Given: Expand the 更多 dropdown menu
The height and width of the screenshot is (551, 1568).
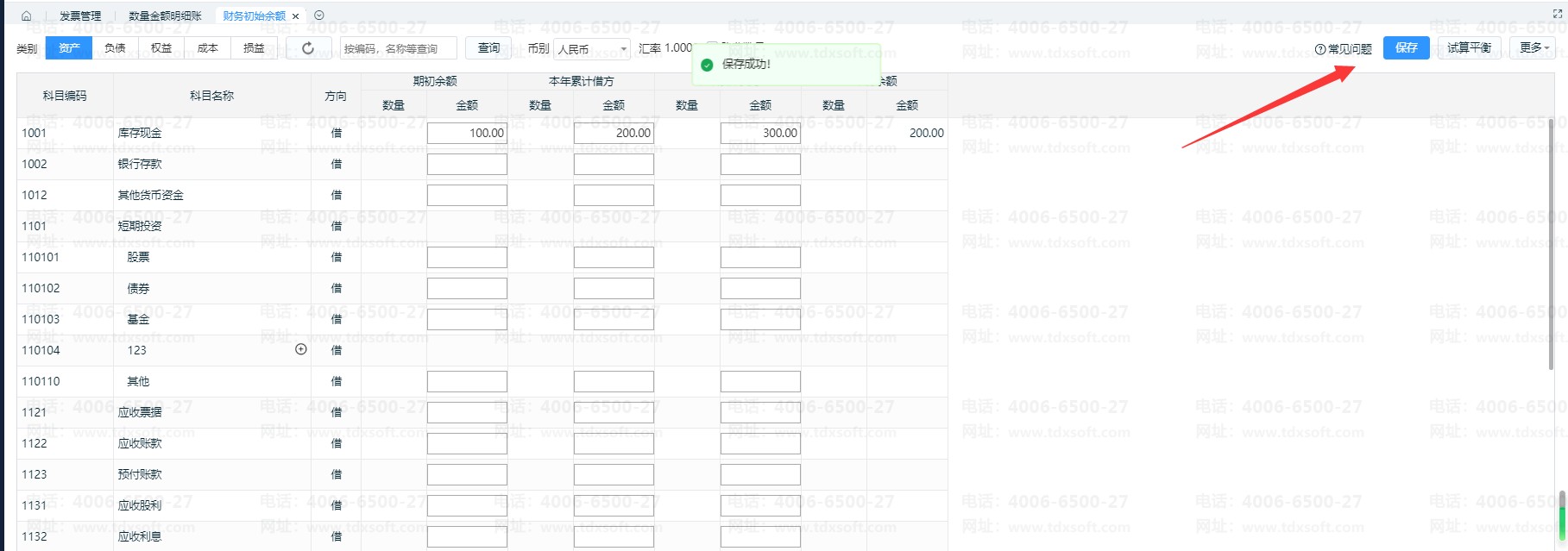Looking at the screenshot, I should click(x=1534, y=48).
